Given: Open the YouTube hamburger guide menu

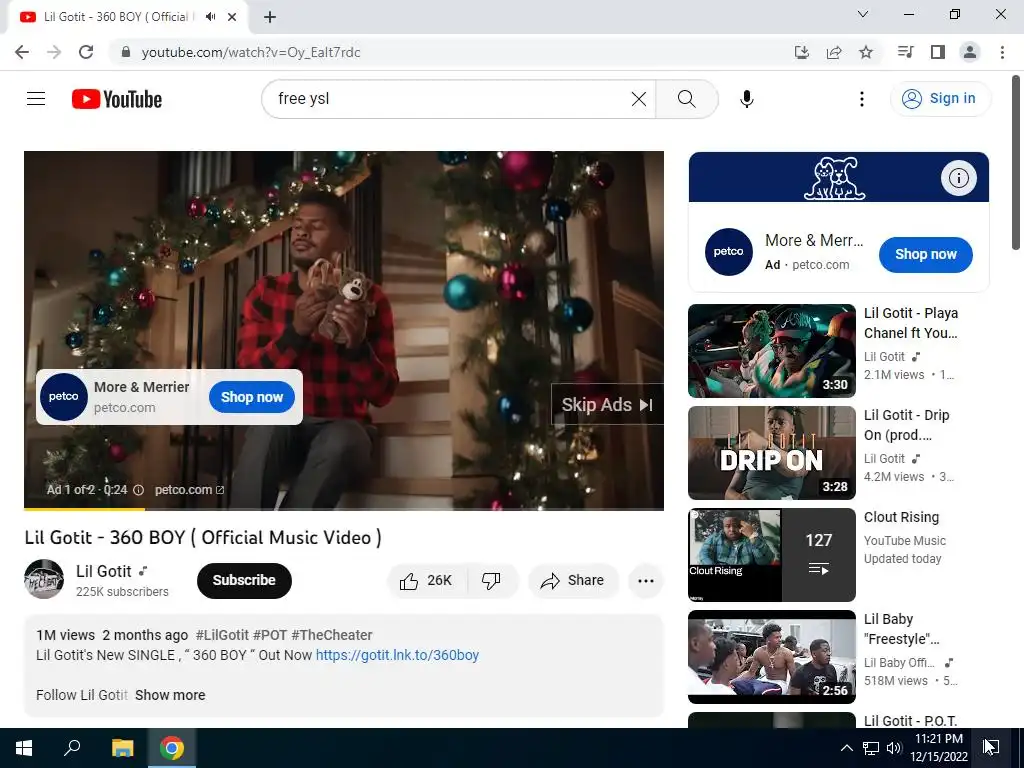Looking at the screenshot, I should [x=36, y=99].
